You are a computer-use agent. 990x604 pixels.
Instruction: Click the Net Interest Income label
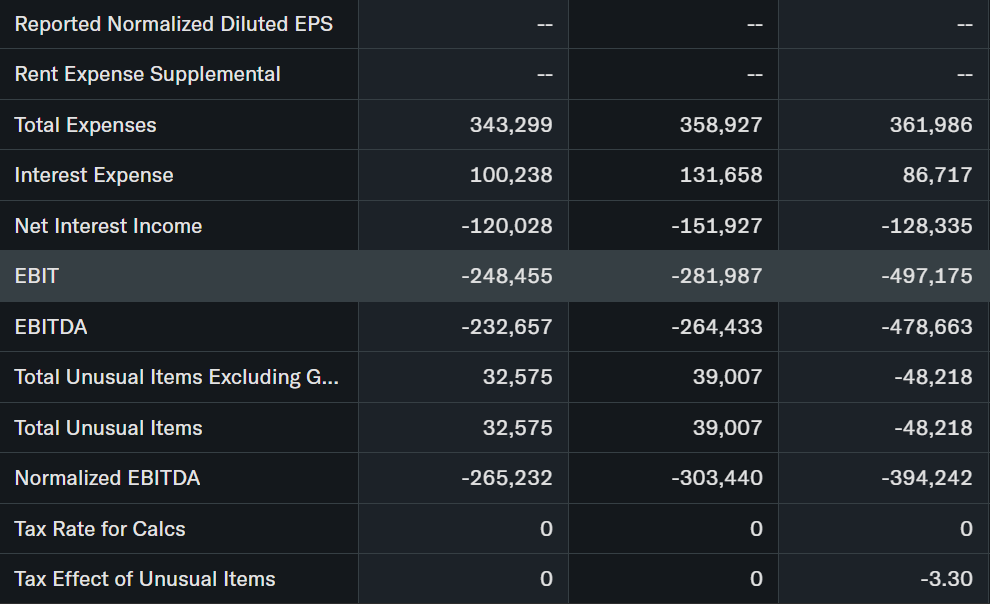pyautogui.click(x=108, y=226)
